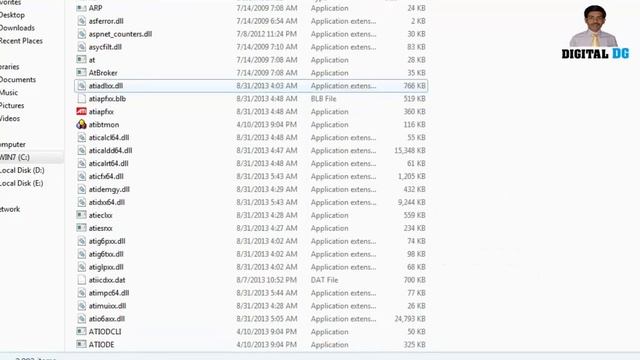Viewport: 640px width, 360px height.
Task: Select file name ATIODCLI
Action: click(x=105, y=331)
